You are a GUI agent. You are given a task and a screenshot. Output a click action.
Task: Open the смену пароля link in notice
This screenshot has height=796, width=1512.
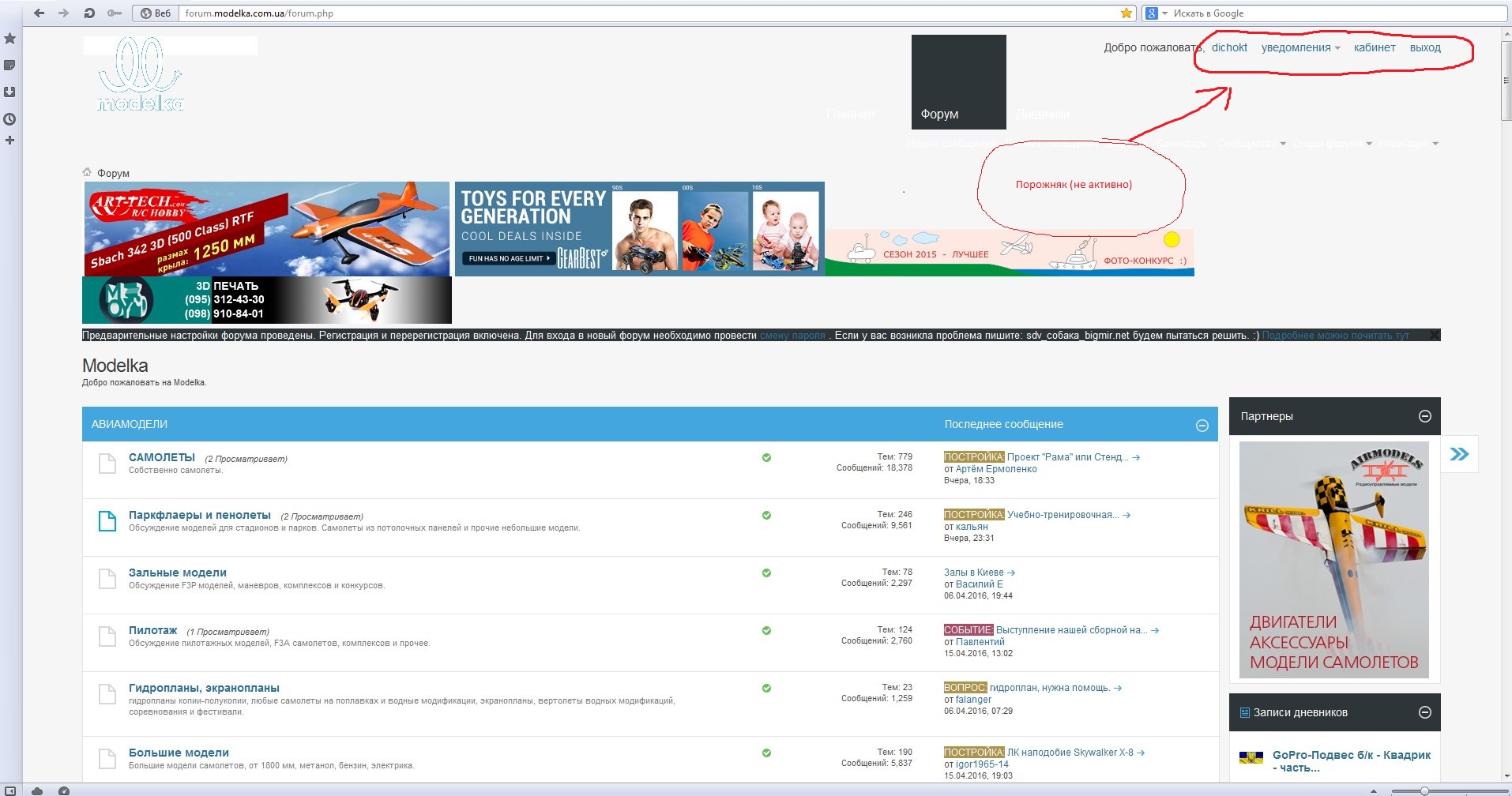(792, 336)
